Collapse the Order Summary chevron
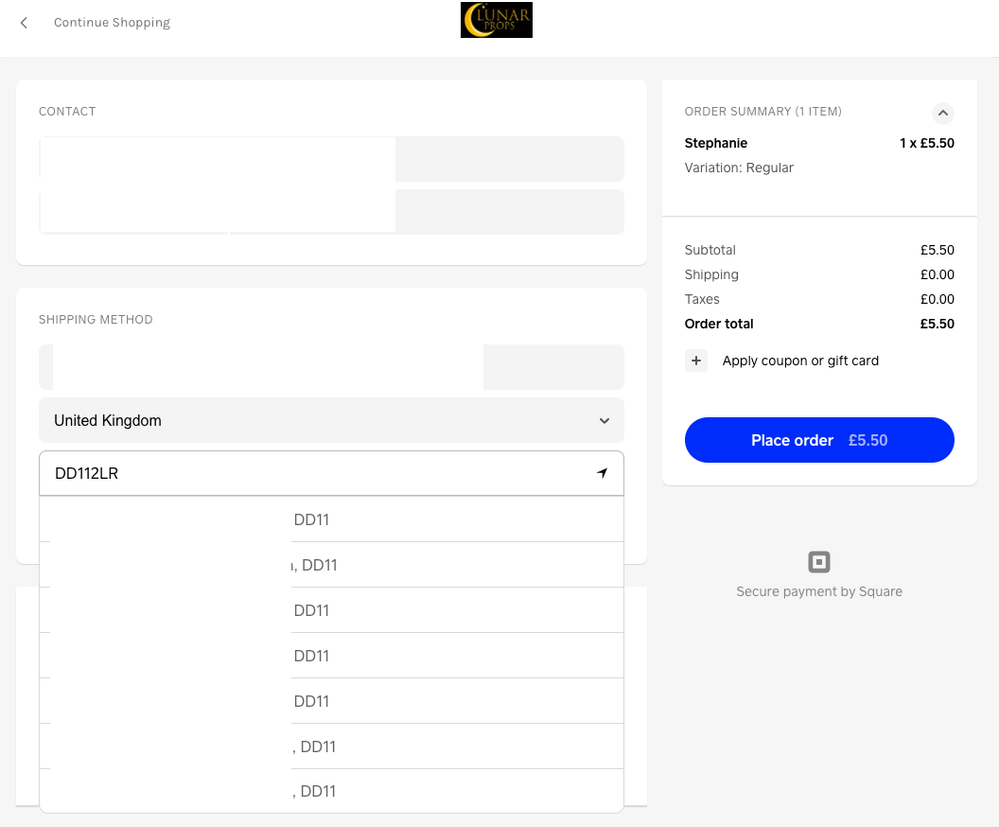The image size is (999, 827). (942, 113)
